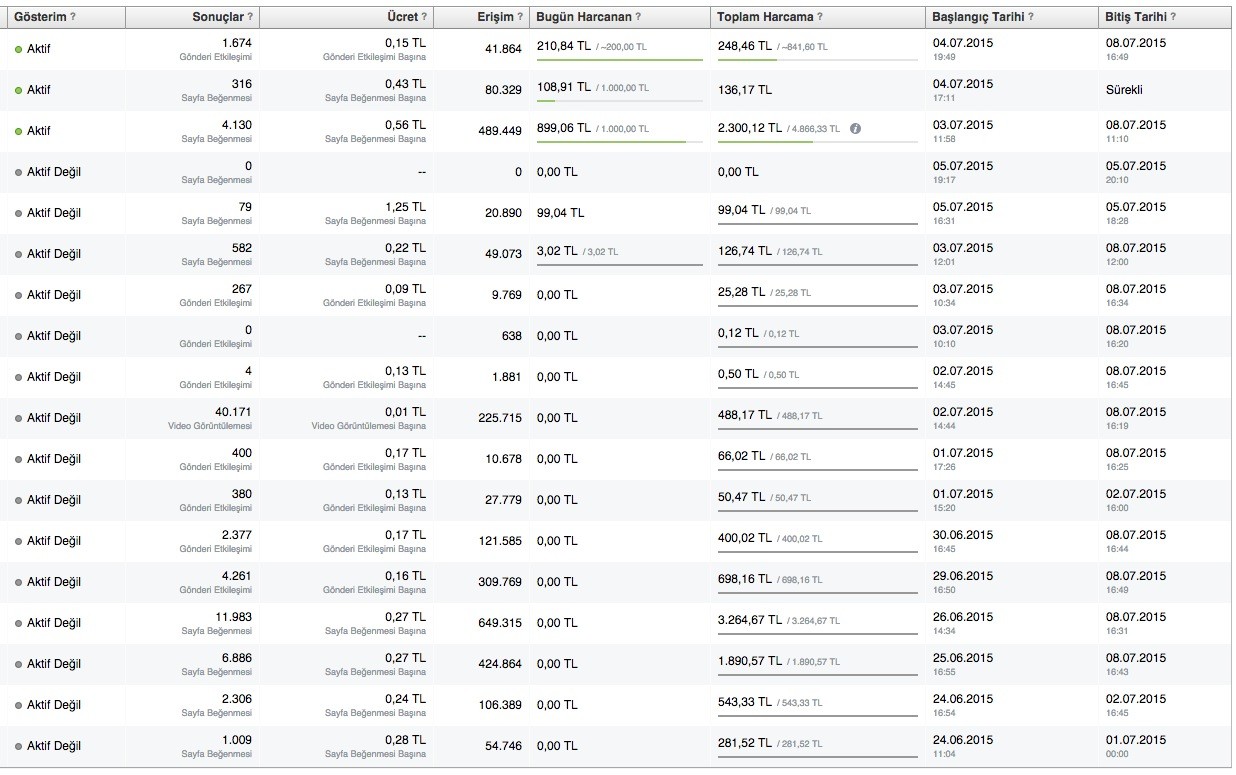Click the info icon next to 2.300,12 TL

click(856, 129)
